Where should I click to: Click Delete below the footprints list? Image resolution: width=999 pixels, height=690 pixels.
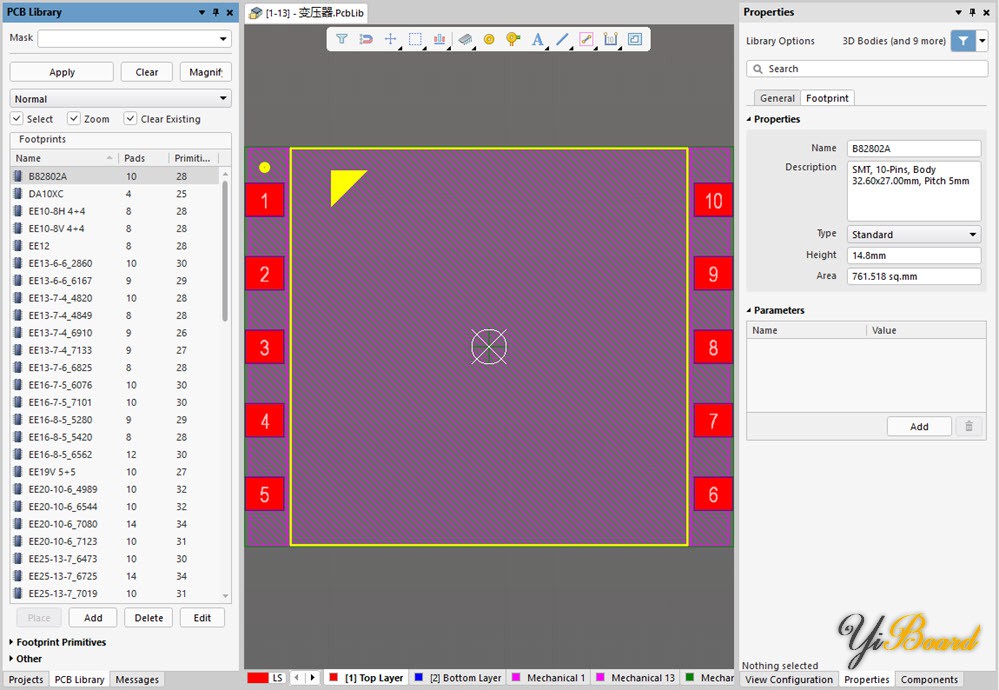(148, 617)
